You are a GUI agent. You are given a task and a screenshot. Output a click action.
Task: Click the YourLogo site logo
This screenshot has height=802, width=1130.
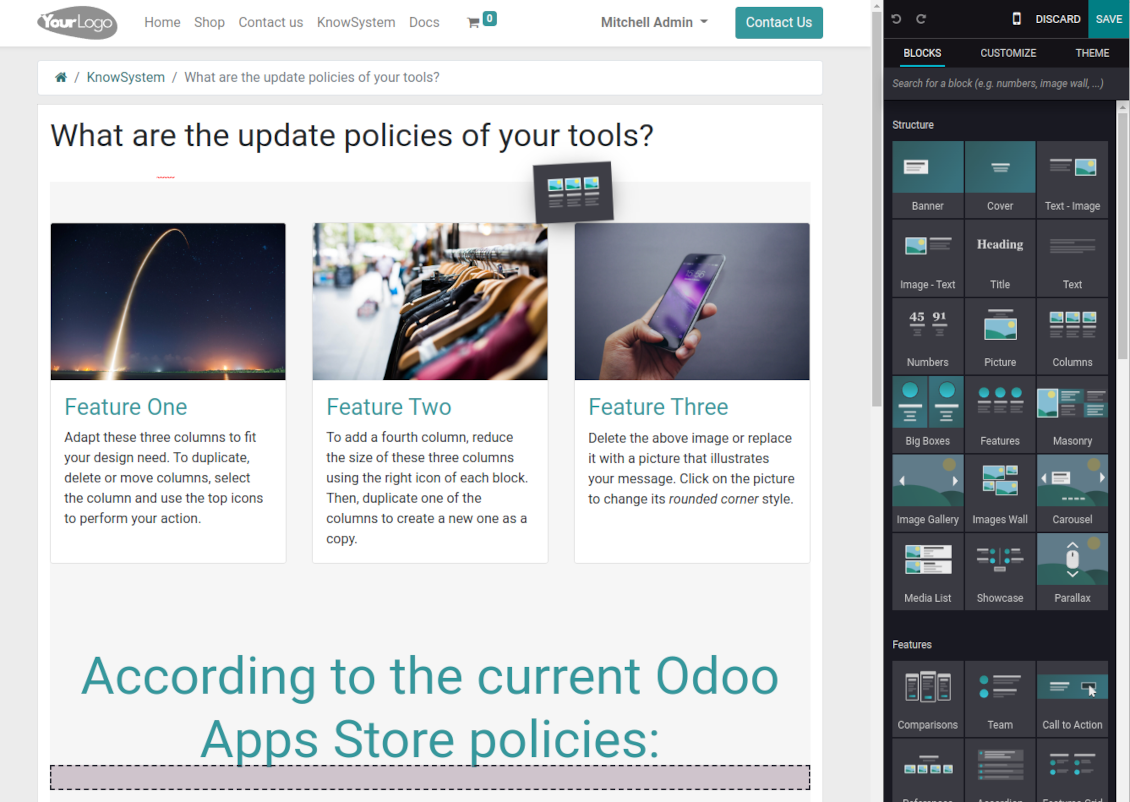click(x=77, y=22)
